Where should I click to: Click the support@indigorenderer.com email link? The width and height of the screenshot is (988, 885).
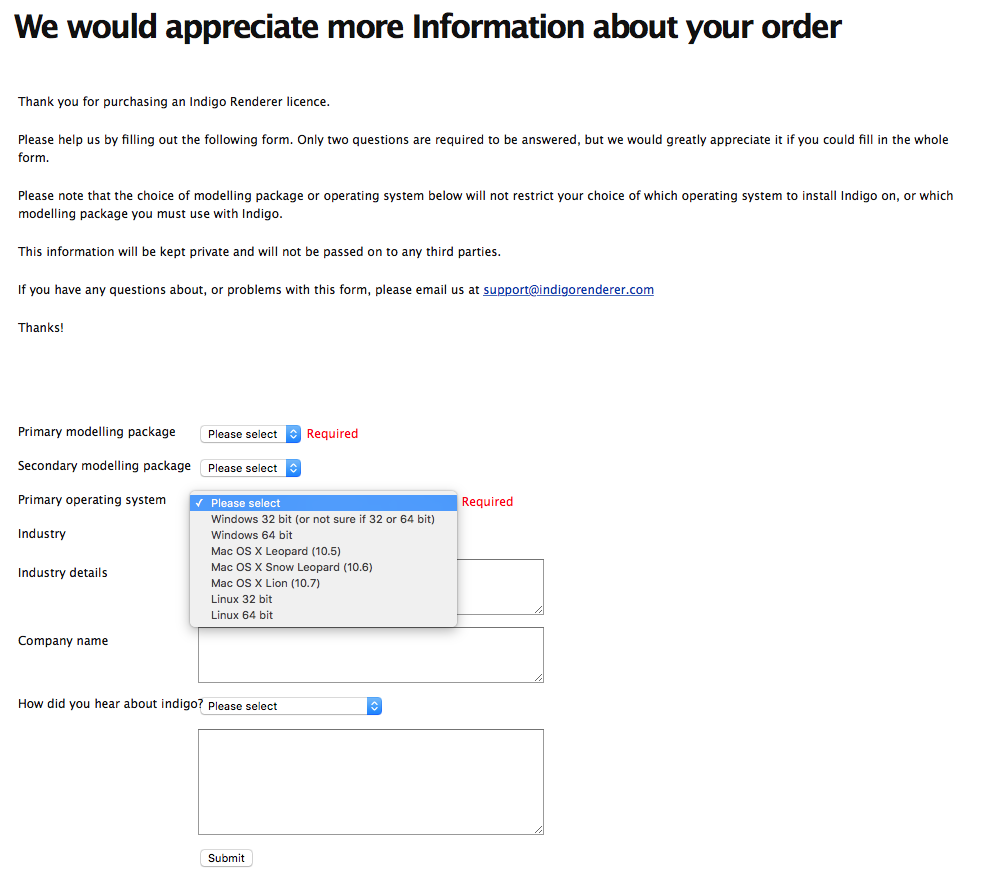click(568, 290)
